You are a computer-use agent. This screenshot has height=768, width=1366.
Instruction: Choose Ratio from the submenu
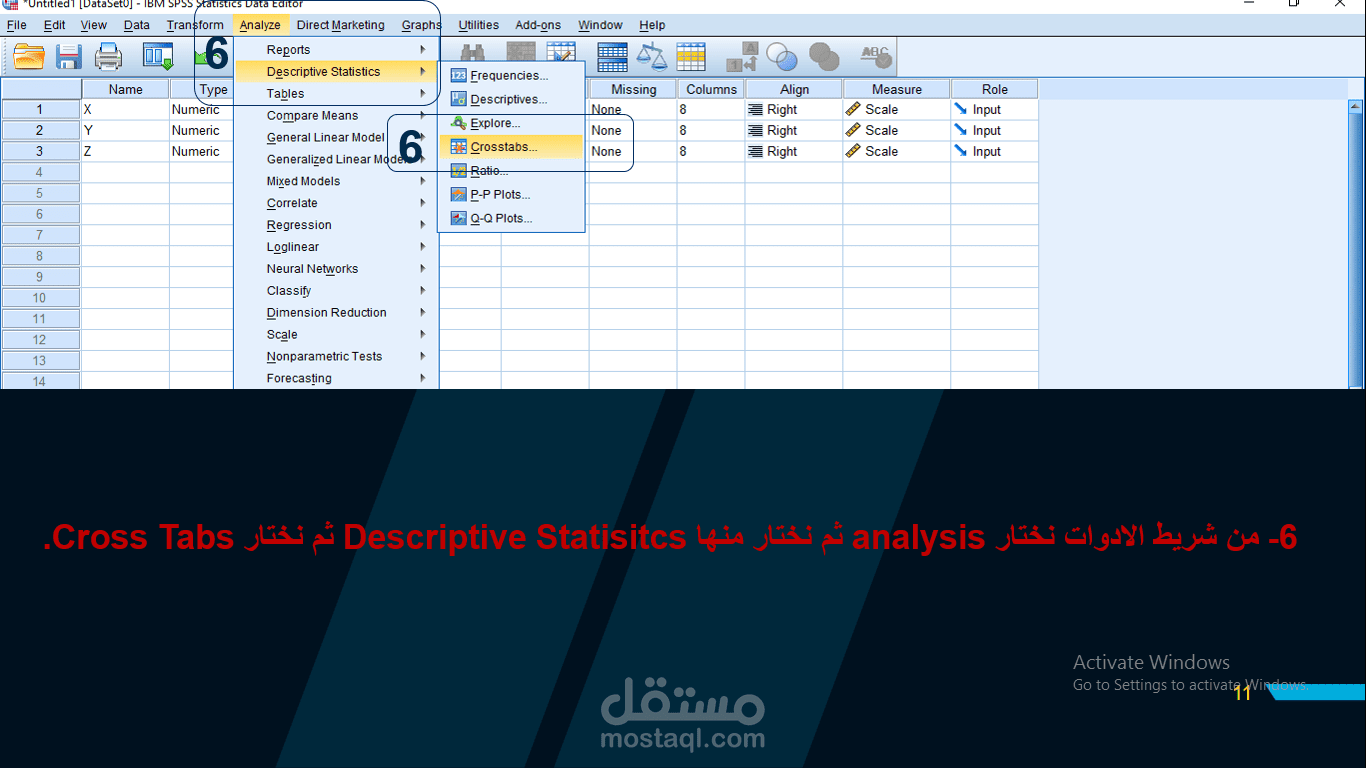511,171
